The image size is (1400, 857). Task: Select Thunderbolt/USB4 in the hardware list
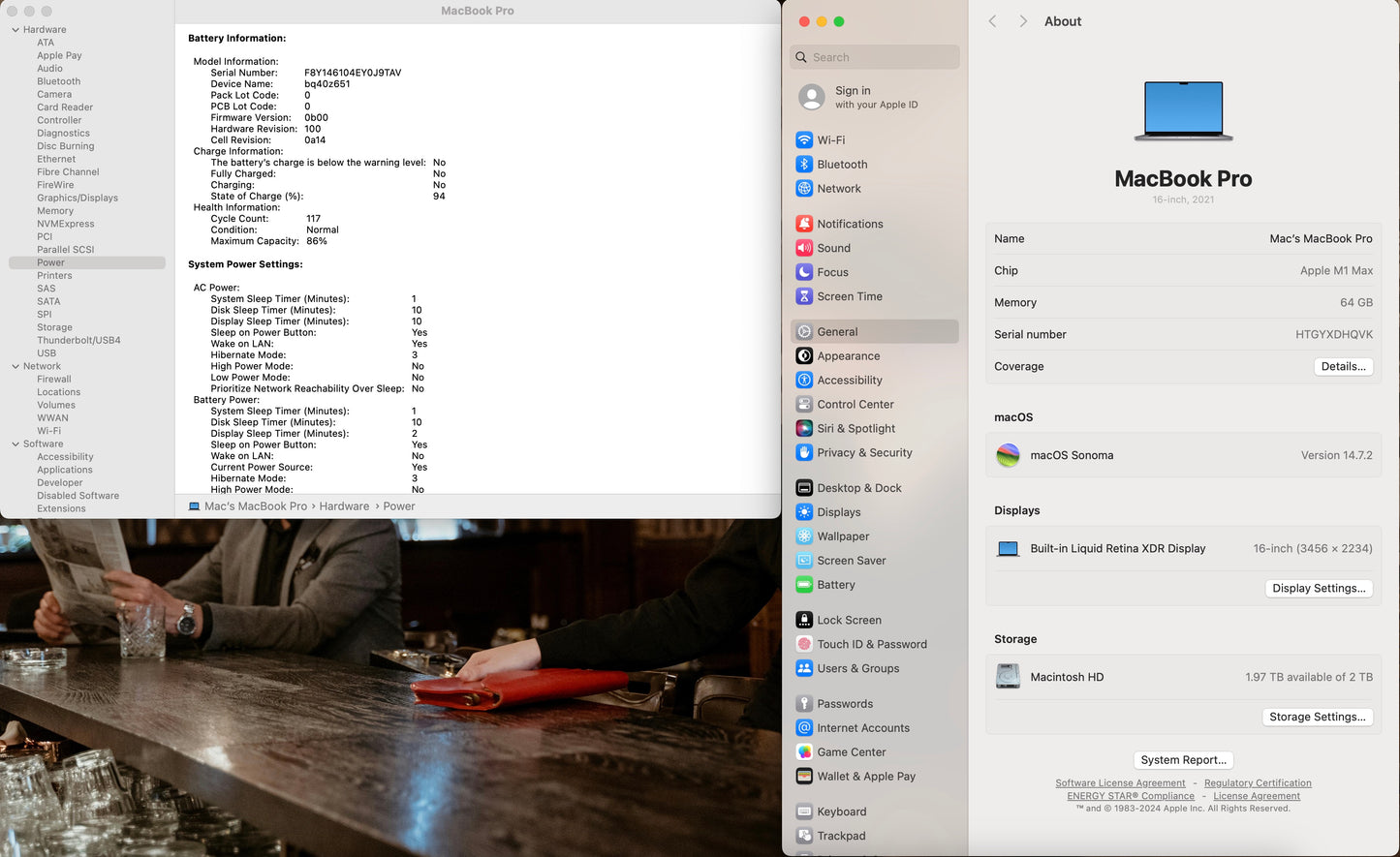click(x=78, y=341)
